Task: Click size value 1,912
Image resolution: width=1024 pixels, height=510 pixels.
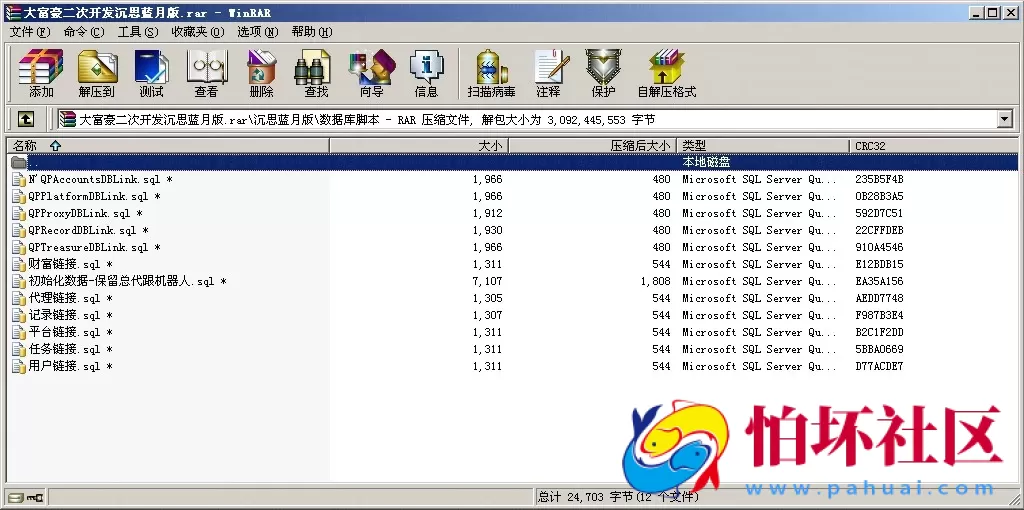Action: pyautogui.click(x=487, y=214)
